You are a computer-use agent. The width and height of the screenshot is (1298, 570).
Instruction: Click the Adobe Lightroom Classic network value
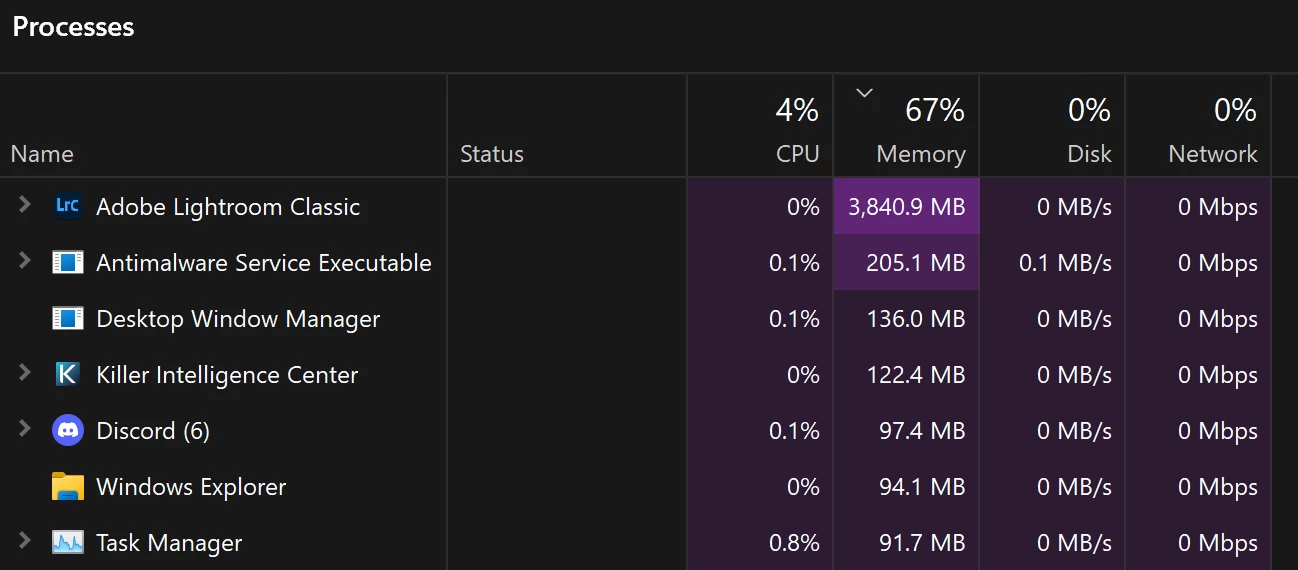(1217, 207)
